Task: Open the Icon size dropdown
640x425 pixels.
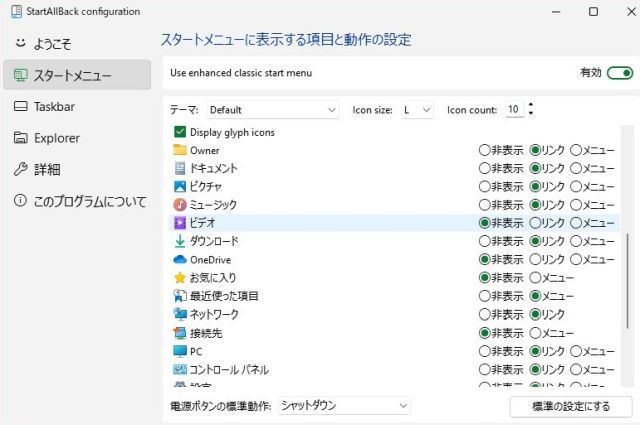Action: click(417, 110)
